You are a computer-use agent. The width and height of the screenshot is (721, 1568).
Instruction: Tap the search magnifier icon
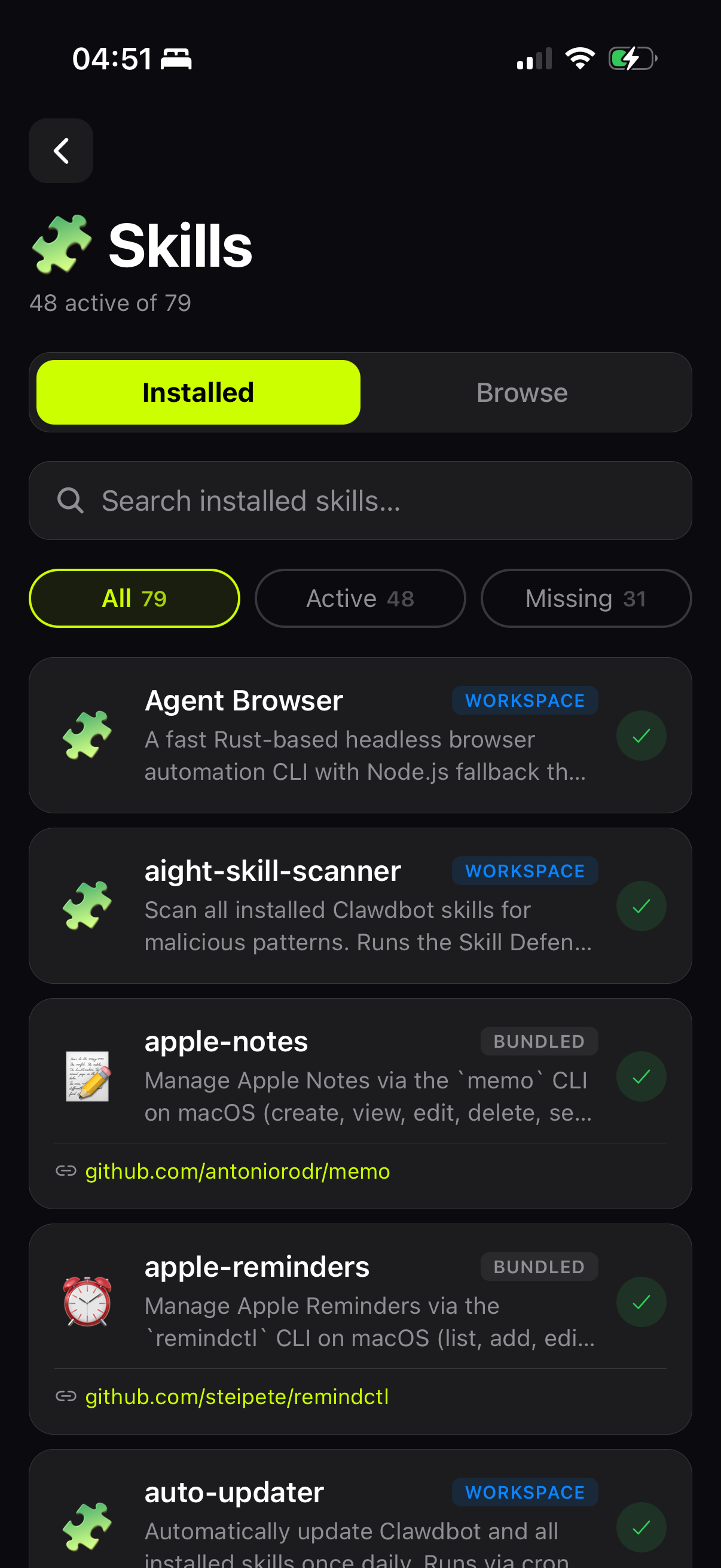click(70, 501)
